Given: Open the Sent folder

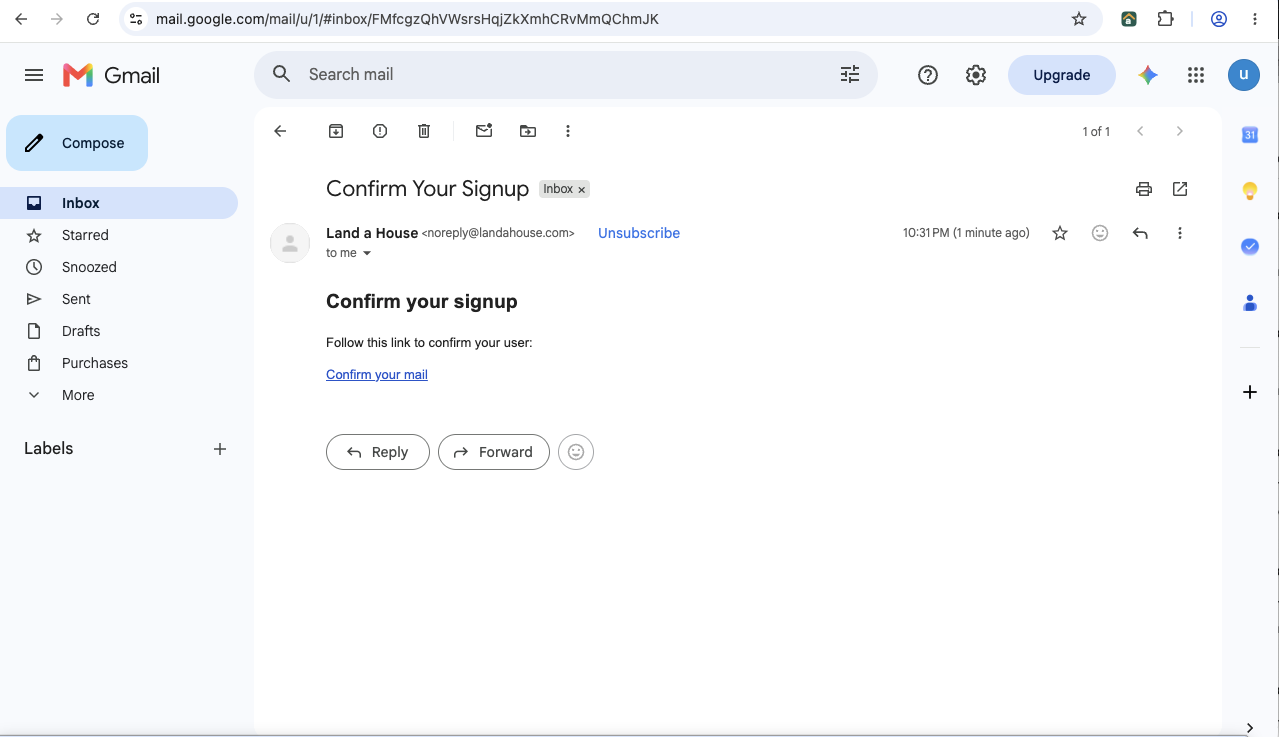Looking at the screenshot, I should 119,299.
